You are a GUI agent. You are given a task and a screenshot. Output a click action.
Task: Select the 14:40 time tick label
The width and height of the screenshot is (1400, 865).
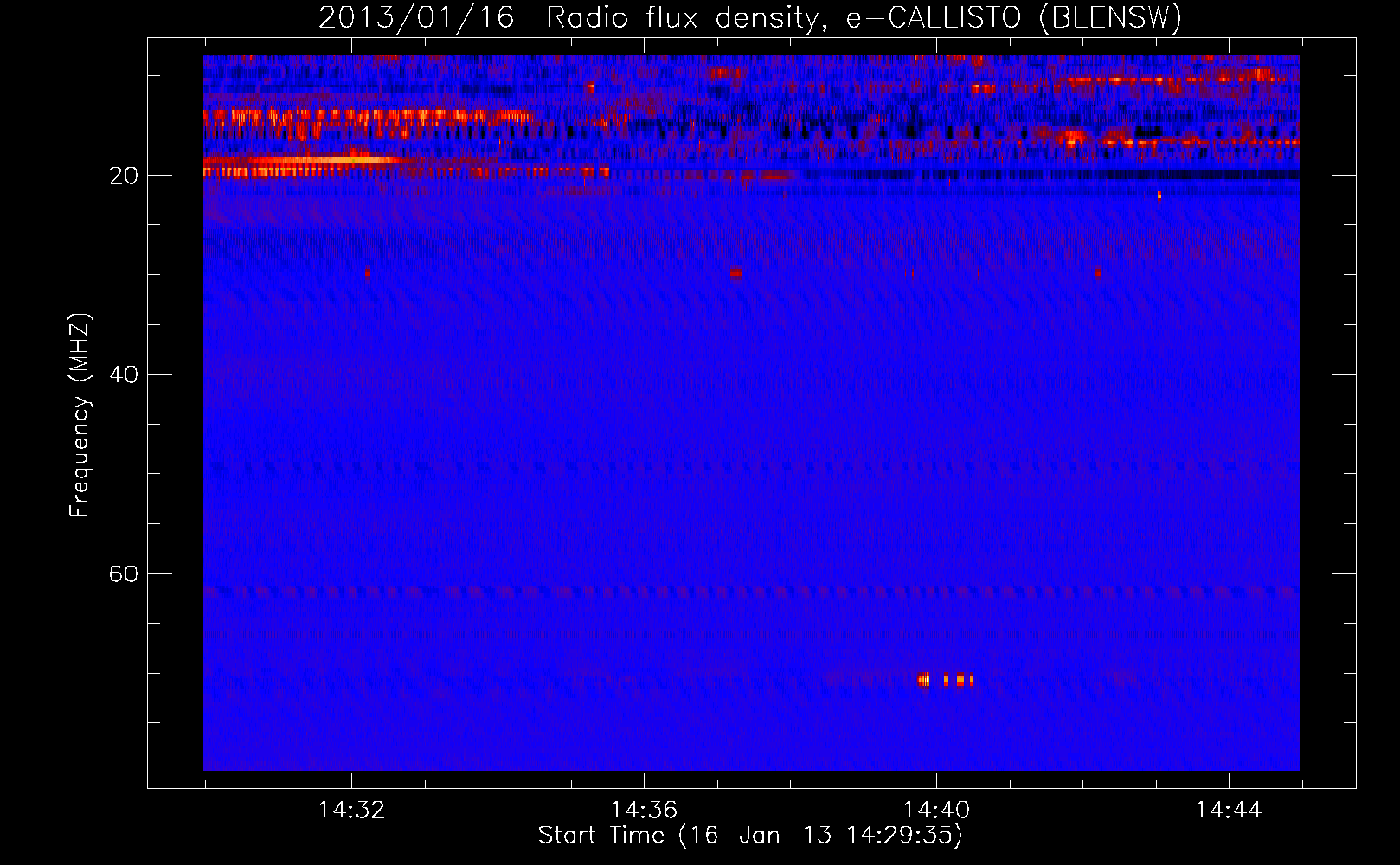click(936, 811)
